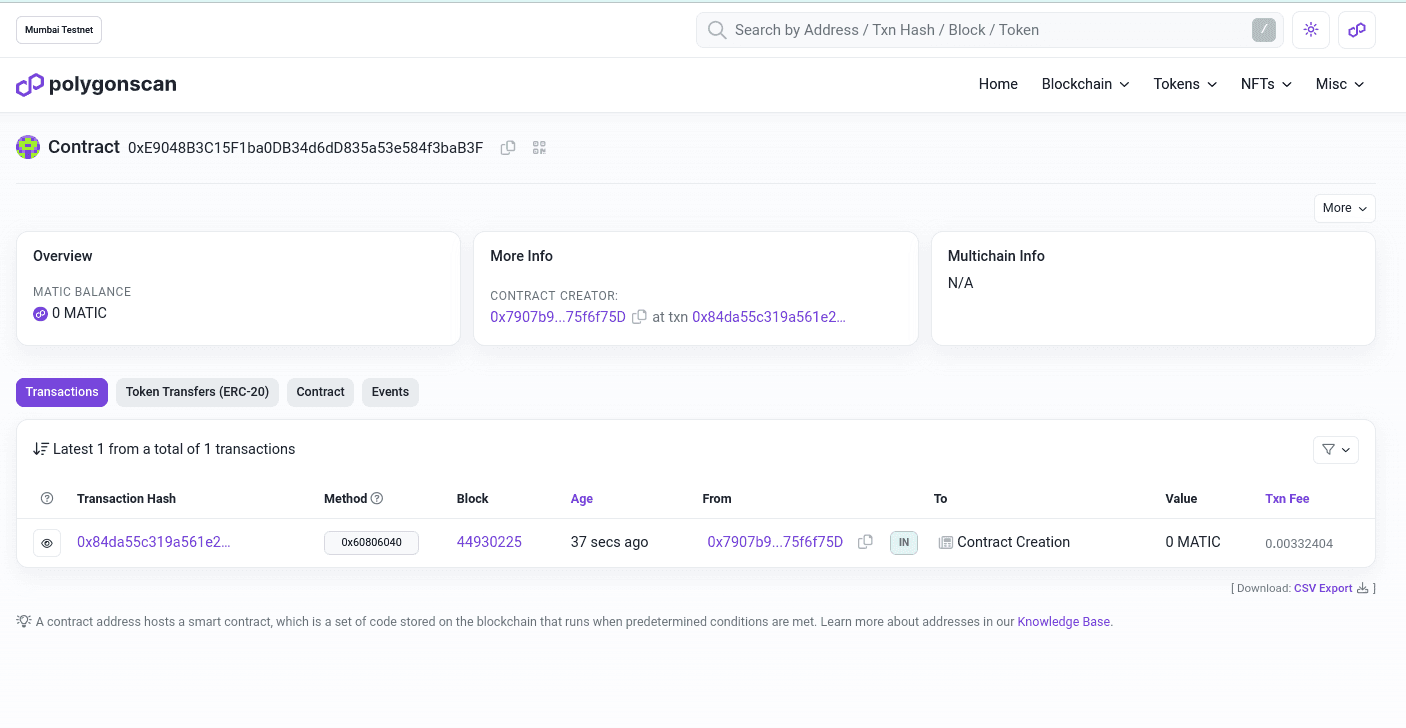Image resolution: width=1406 pixels, height=728 pixels.
Task: Click the sort icon beside Latest transactions
Action: click(x=41, y=449)
